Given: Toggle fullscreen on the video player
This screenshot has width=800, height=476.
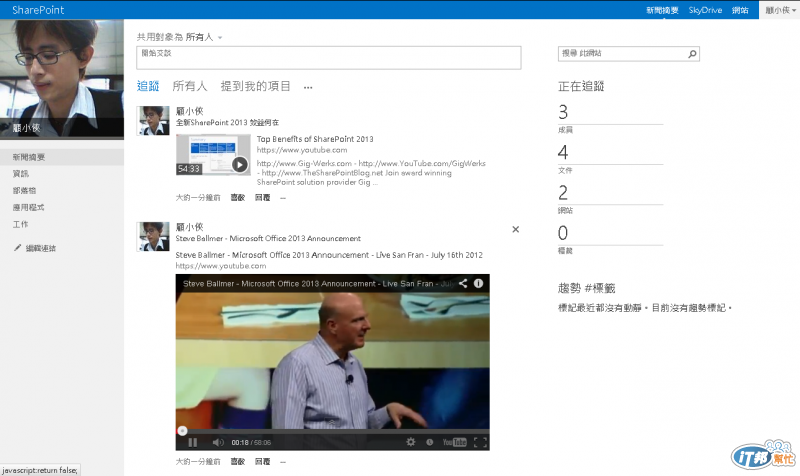Looking at the screenshot, I should pos(481,442).
